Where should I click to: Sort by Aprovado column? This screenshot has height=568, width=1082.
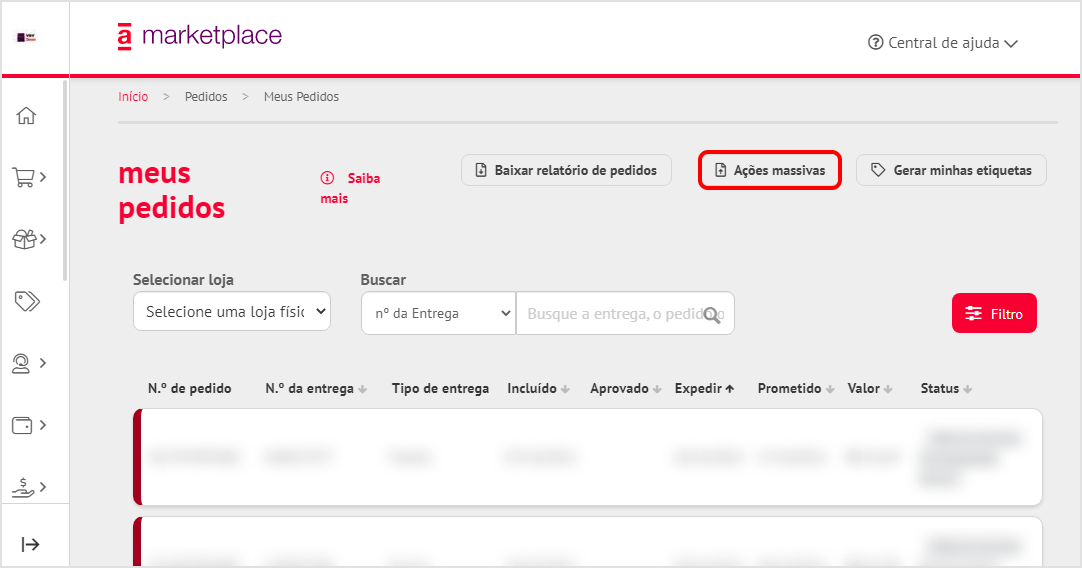click(625, 389)
